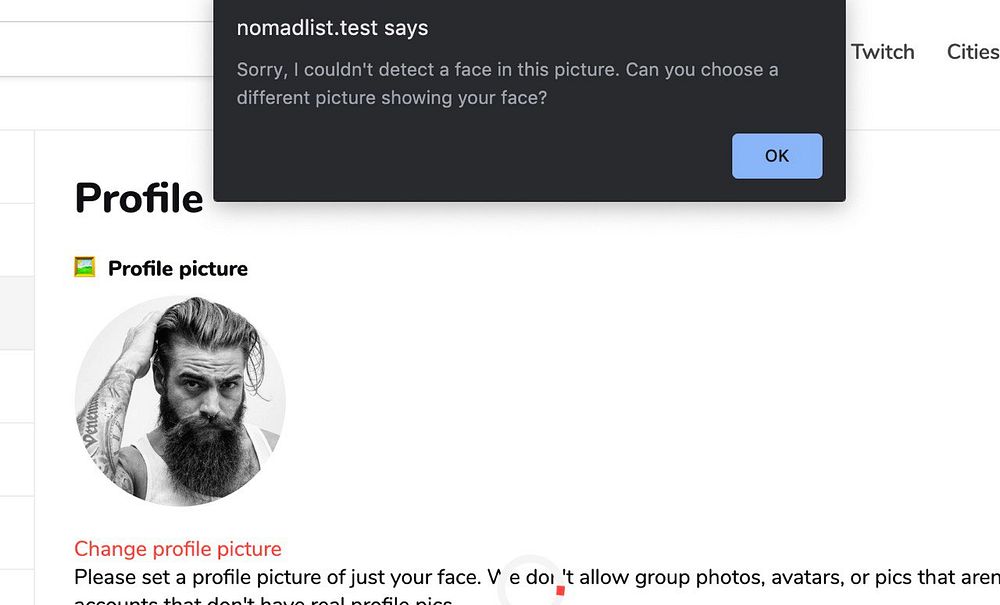Click the red dot on the loading spinner
This screenshot has width=1000, height=605.
[560, 590]
